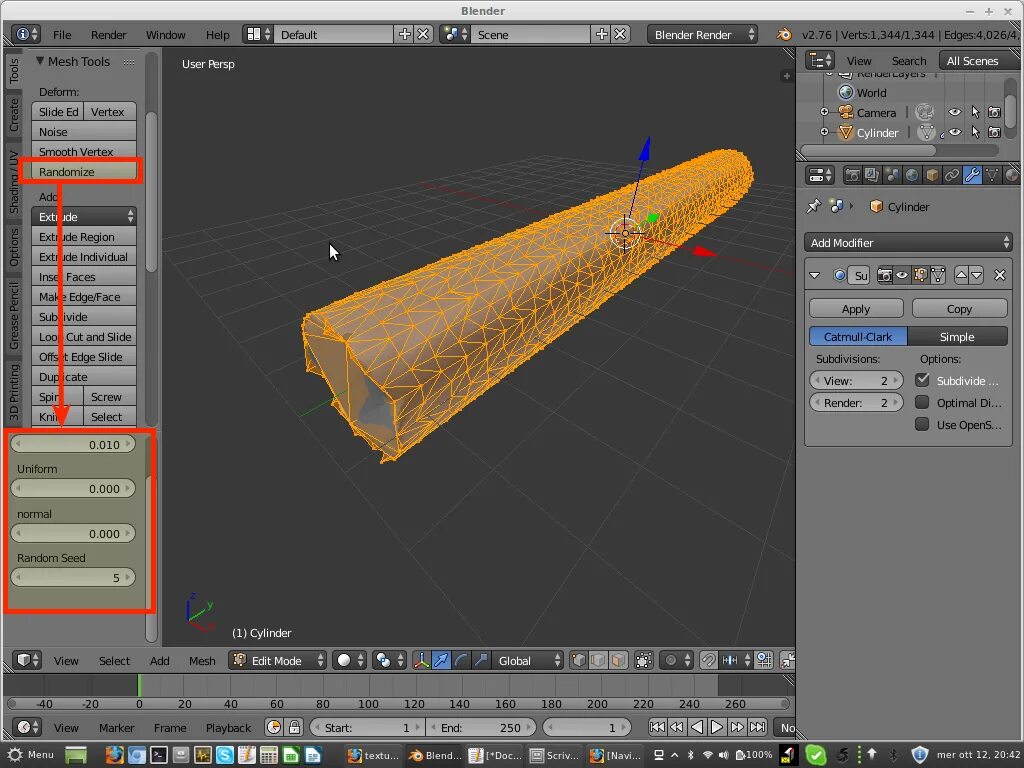The image size is (1024, 768).
Task: Expand the Cylinder tree item
Action: click(824, 132)
